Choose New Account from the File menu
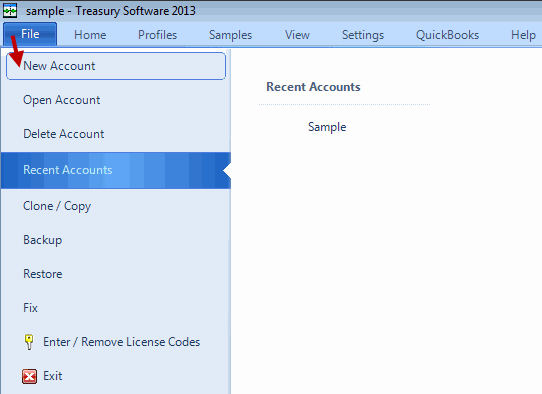 [116, 66]
